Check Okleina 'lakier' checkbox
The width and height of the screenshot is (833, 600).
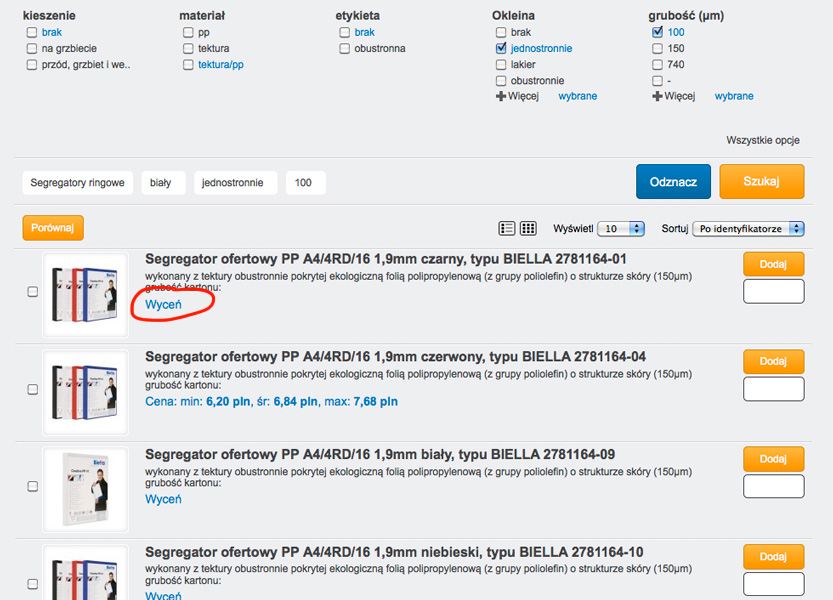click(x=501, y=65)
